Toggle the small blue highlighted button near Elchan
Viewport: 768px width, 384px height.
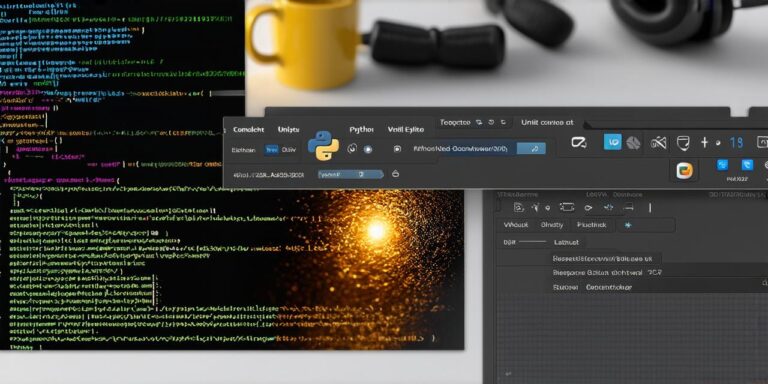271,150
